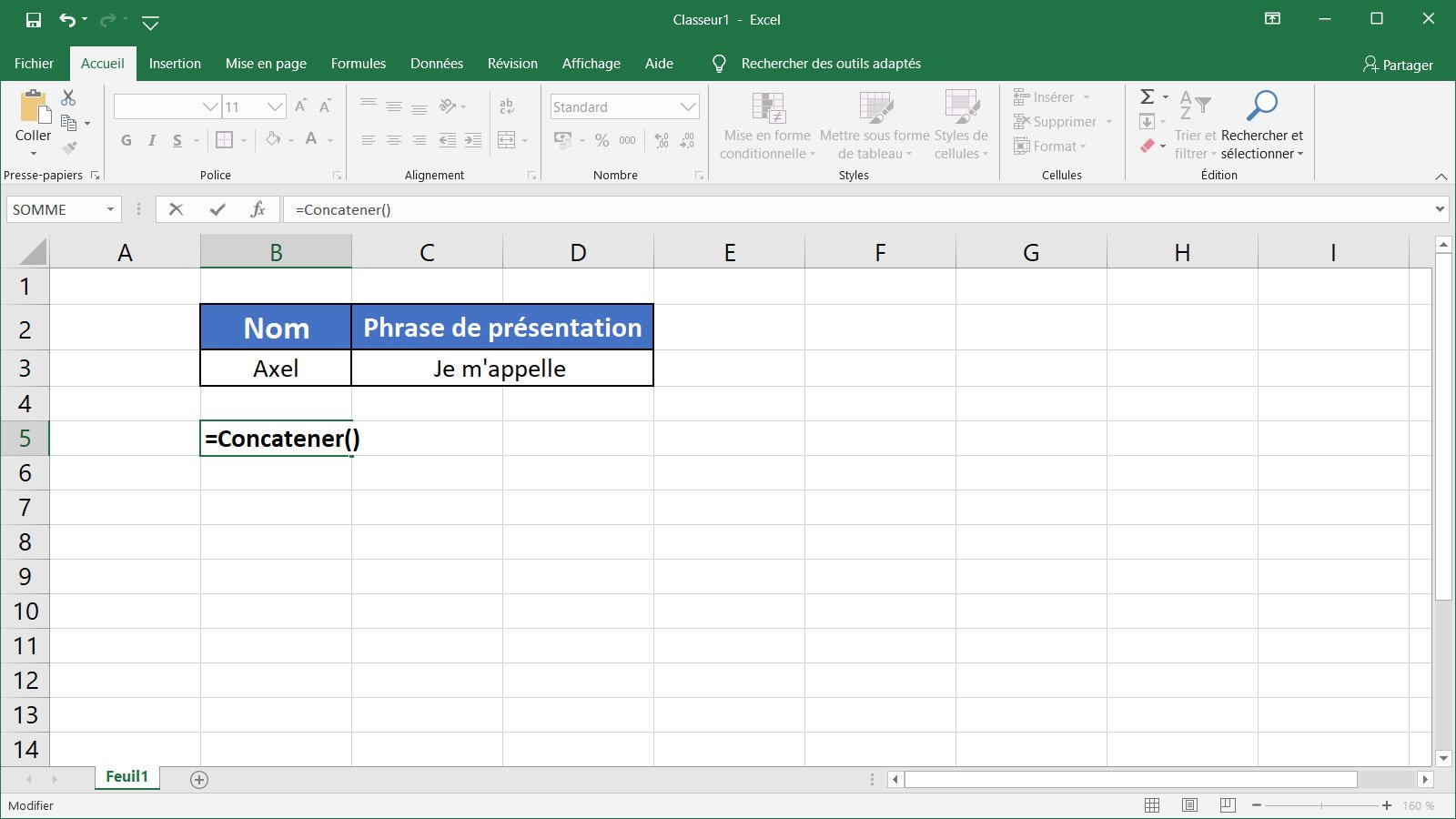The width and height of the screenshot is (1456, 819).
Task: Open the fx insert function icon
Action: (x=258, y=208)
